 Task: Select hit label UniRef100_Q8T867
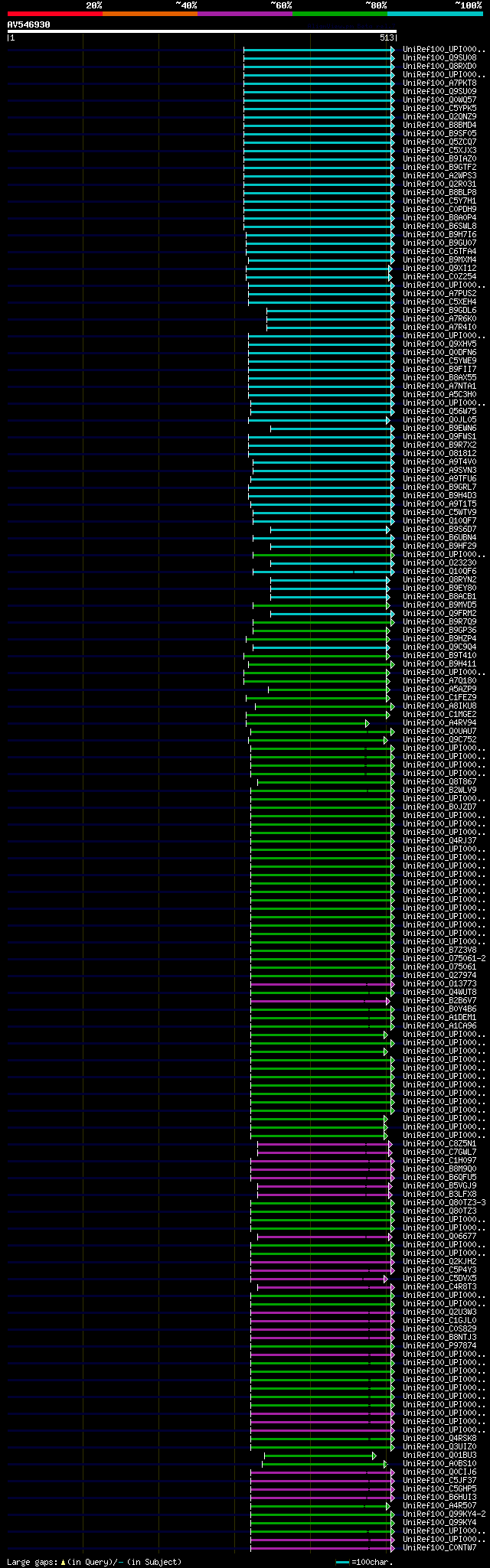click(439, 782)
